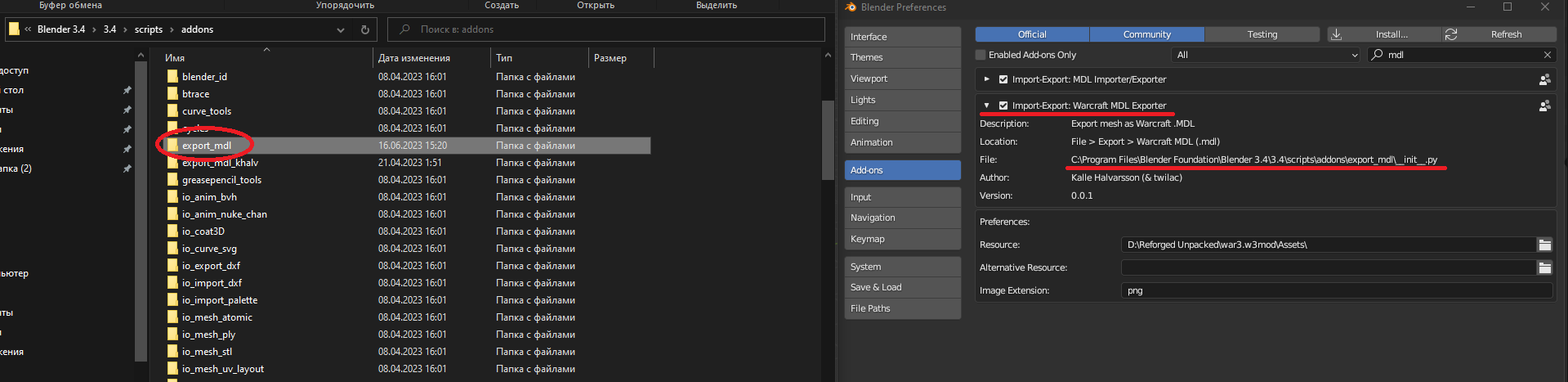Click the Image Extension field containing png
Screen dimensions: 1568x382
point(1336,290)
